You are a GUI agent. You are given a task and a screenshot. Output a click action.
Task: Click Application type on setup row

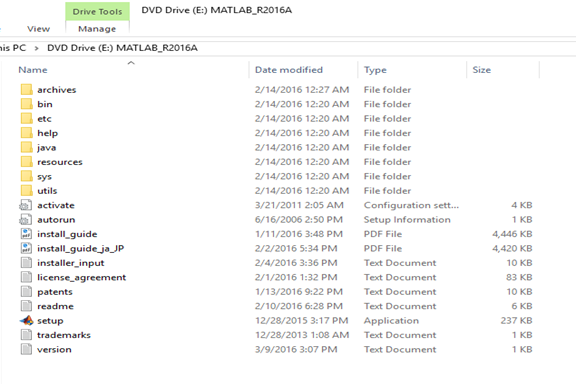(x=391, y=321)
